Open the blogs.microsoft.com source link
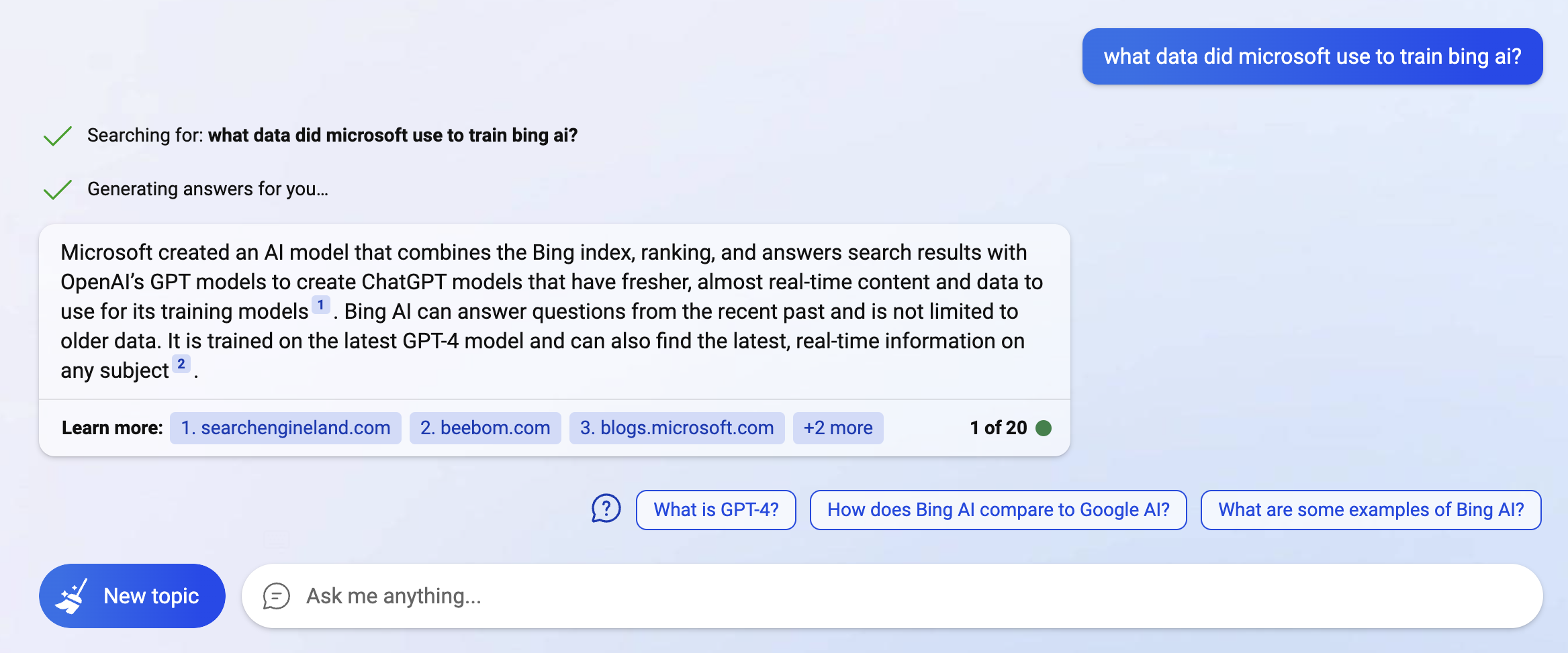Image resolution: width=1568 pixels, height=653 pixels. point(677,428)
